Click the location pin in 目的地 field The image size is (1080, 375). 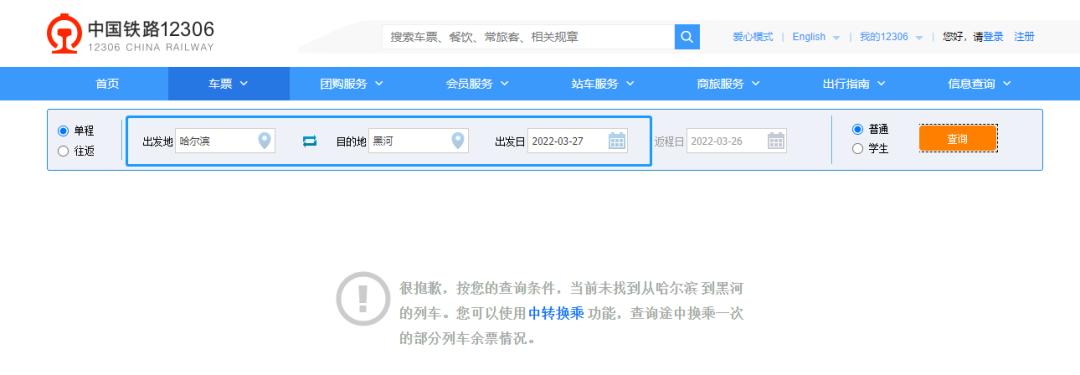tap(457, 141)
